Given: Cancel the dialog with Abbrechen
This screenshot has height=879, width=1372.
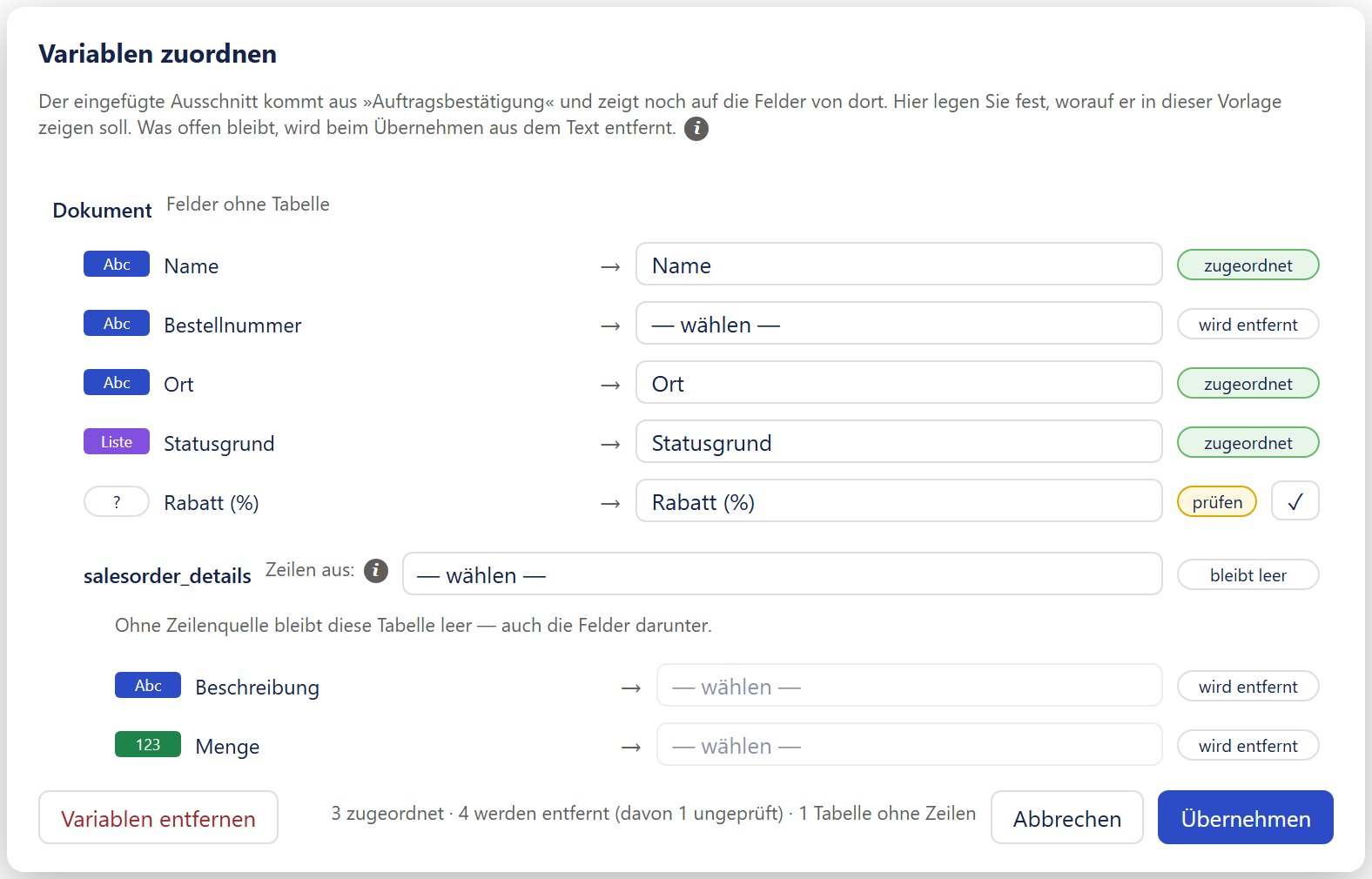Looking at the screenshot, I should point(1067,818).
